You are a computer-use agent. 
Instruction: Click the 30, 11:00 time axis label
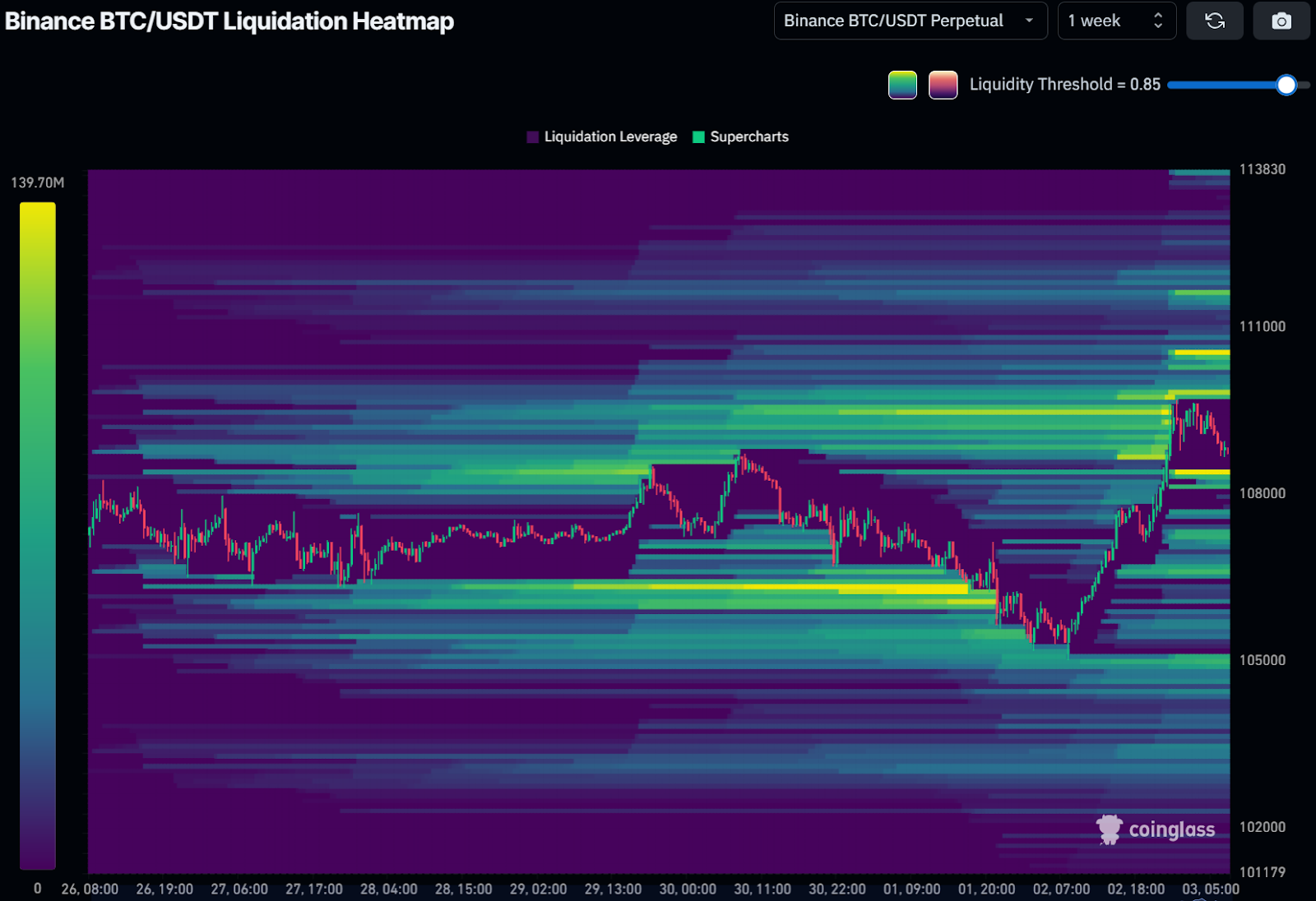pyautogui.click(x=762, y=889)
